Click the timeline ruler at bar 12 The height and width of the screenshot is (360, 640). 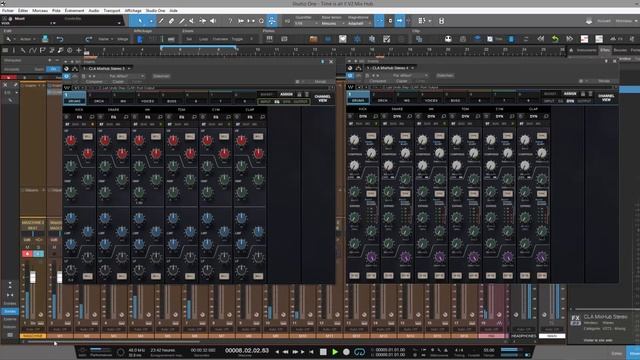pos(296,50)
